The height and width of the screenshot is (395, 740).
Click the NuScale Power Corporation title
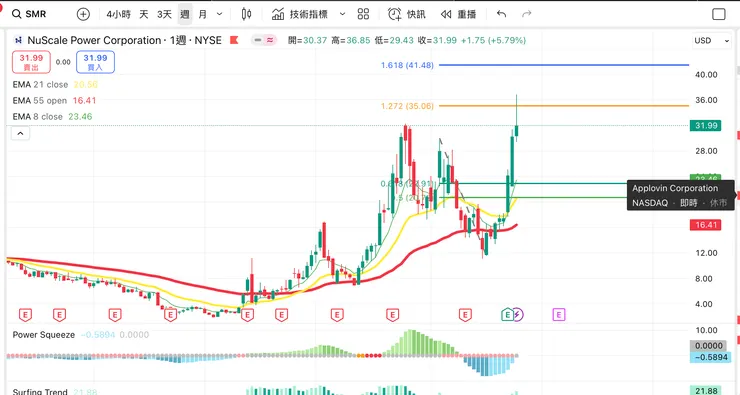click(94, 40)
